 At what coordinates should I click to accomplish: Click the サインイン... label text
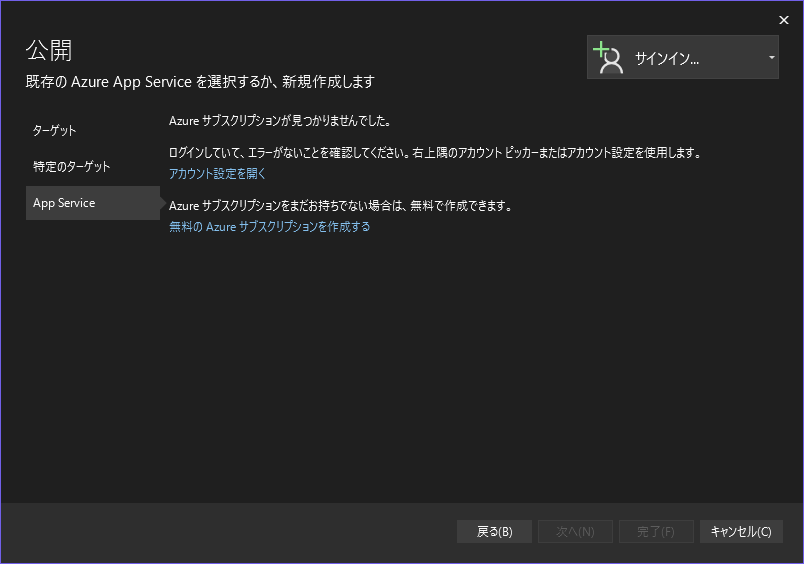[x=667, y=58]
